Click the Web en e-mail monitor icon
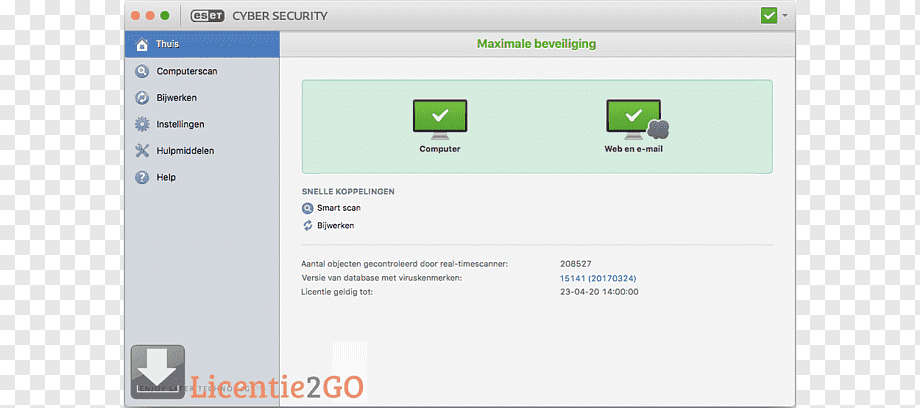Viewport: 920px width, 408px height. (636, 119)
